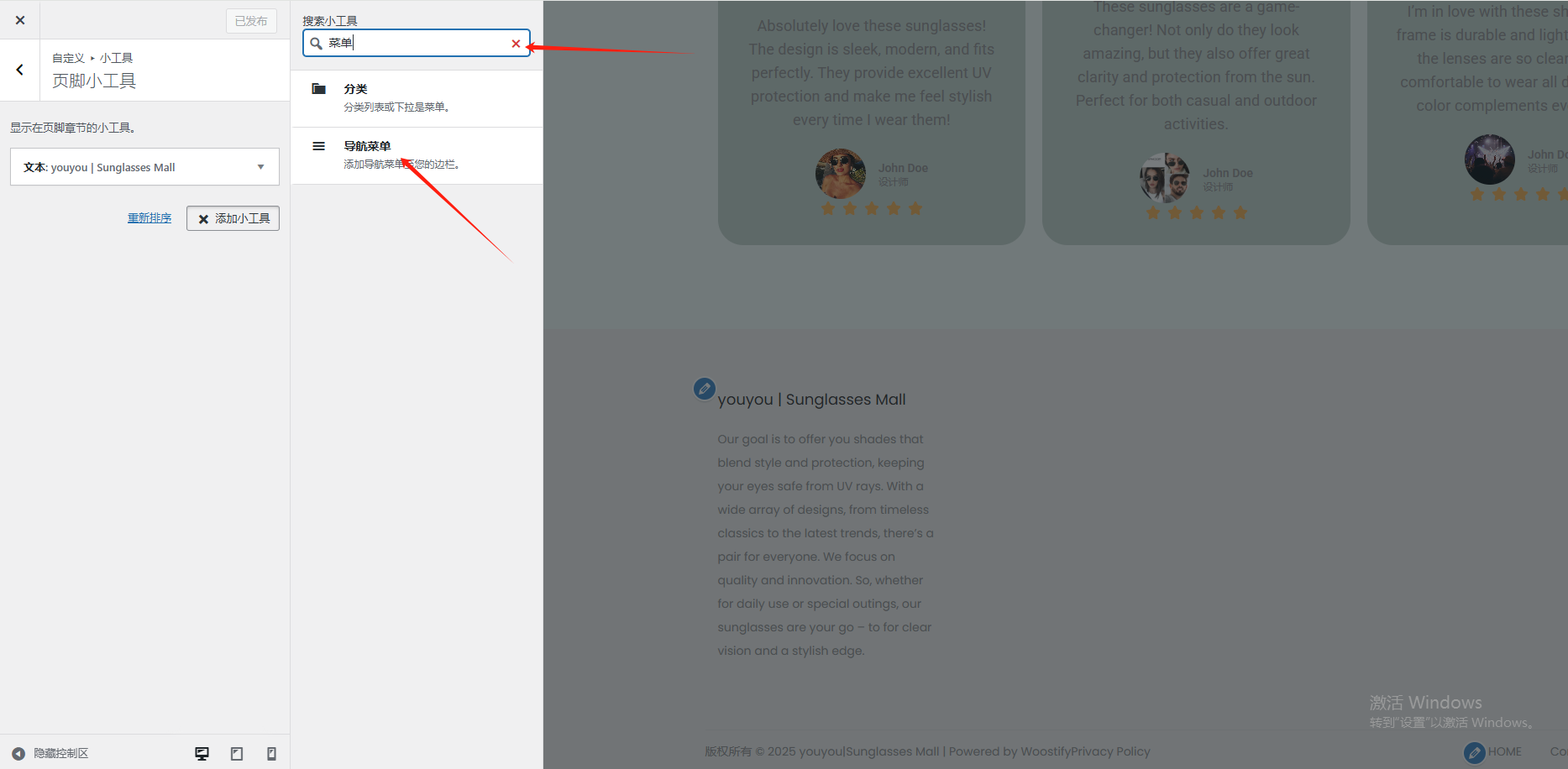Go back using the left chevron arrow
The width and height of the screenshot is (1568, 769).
click(20, 70)
